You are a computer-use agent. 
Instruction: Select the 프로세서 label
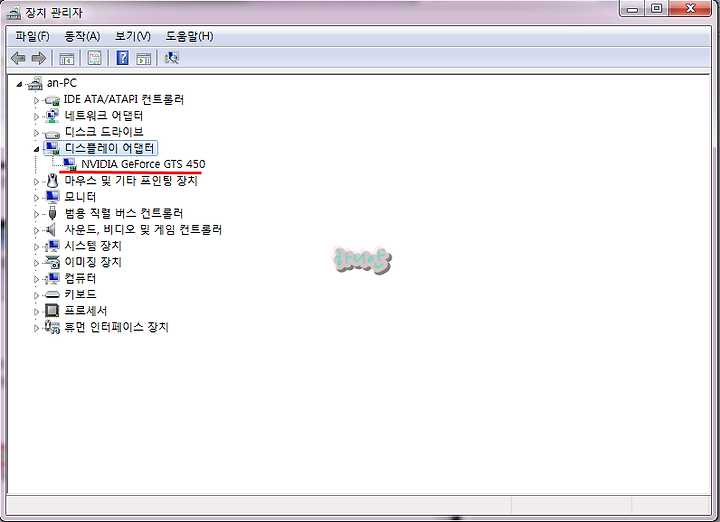(86, 311)
